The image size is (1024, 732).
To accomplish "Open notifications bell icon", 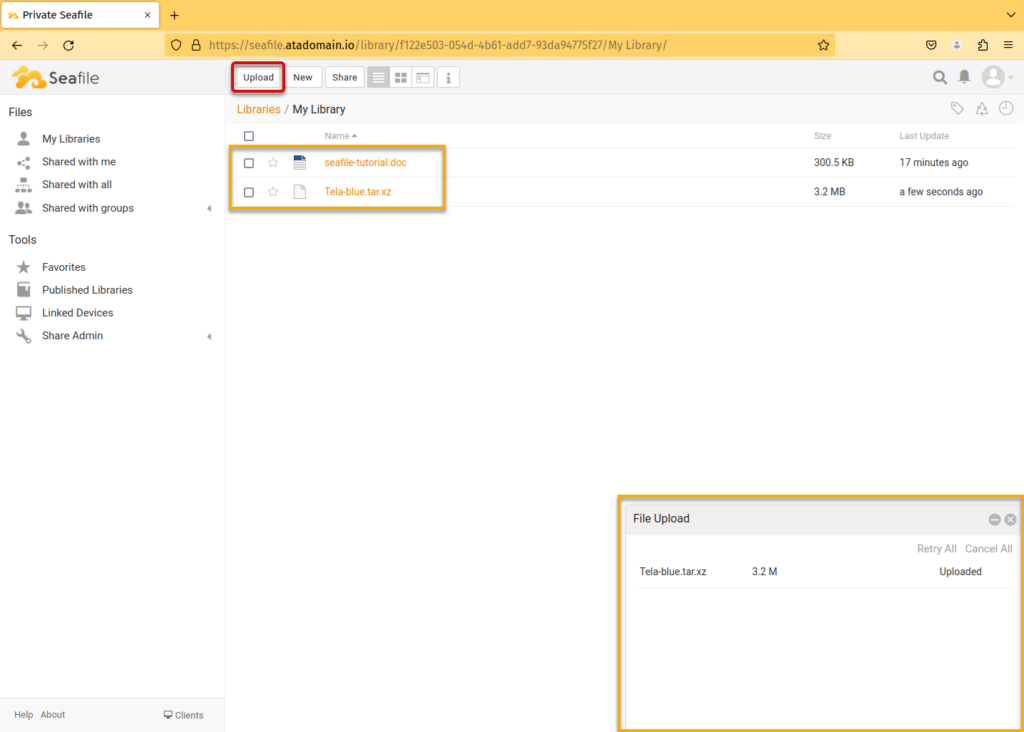I will 965,77.
